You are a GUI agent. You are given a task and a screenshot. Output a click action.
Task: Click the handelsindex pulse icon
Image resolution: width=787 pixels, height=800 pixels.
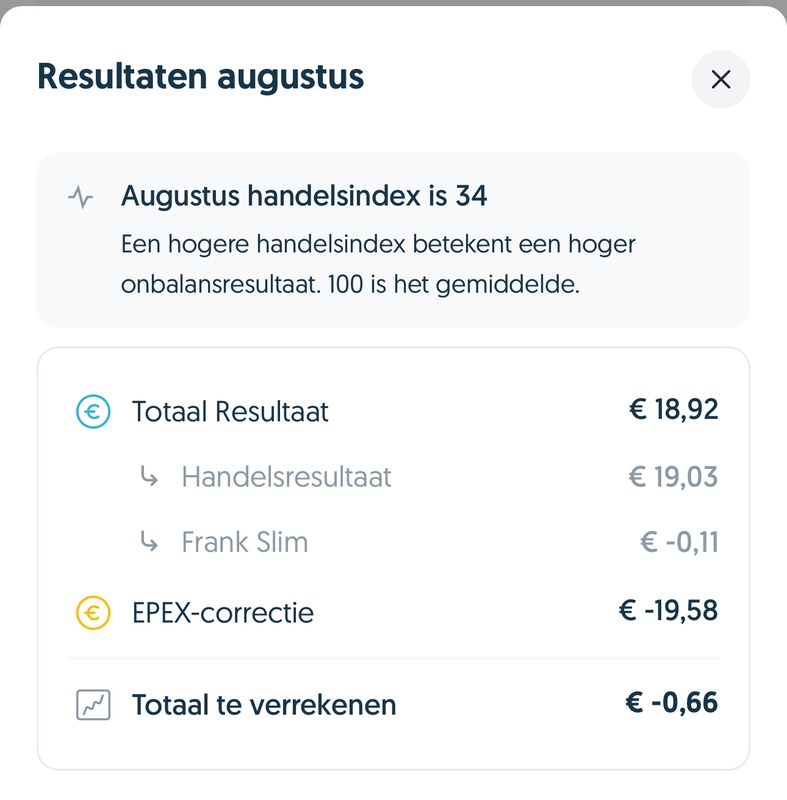[81, 197]
